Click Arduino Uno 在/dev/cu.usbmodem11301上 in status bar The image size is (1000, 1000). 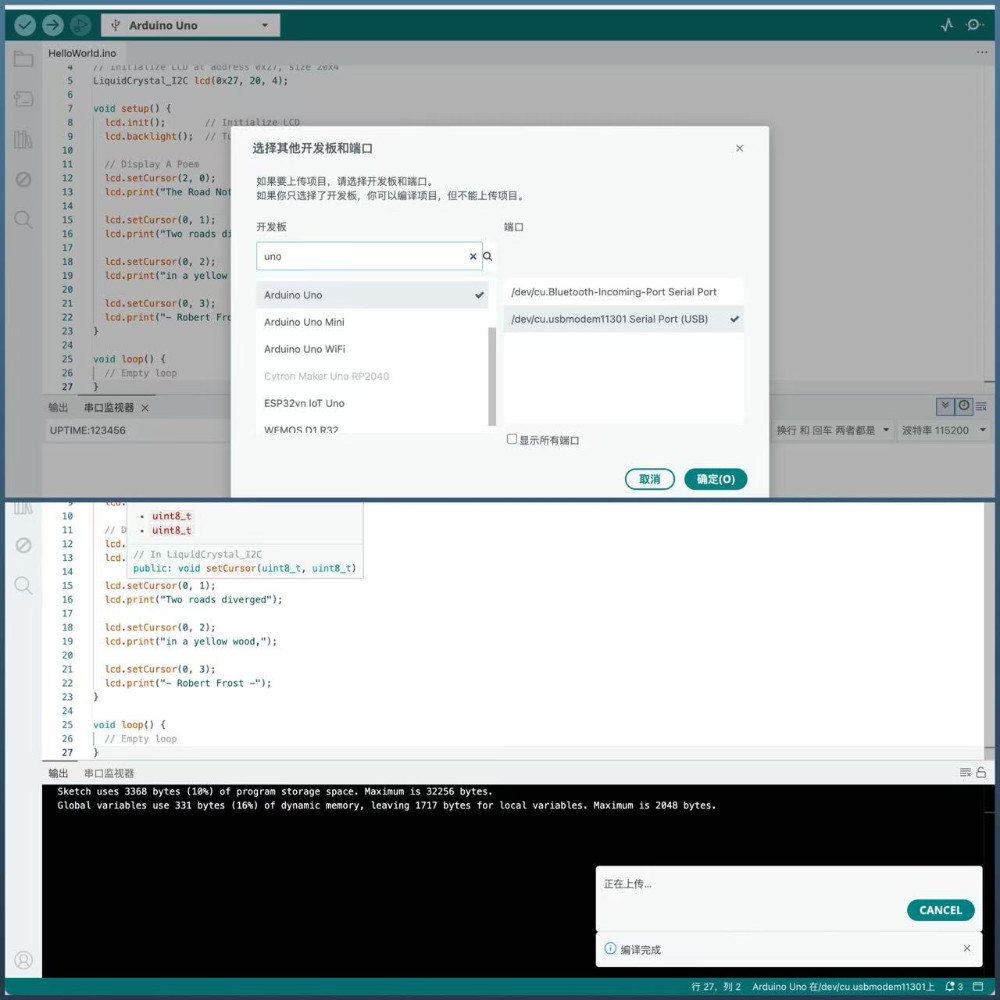[x=843, y=987]
